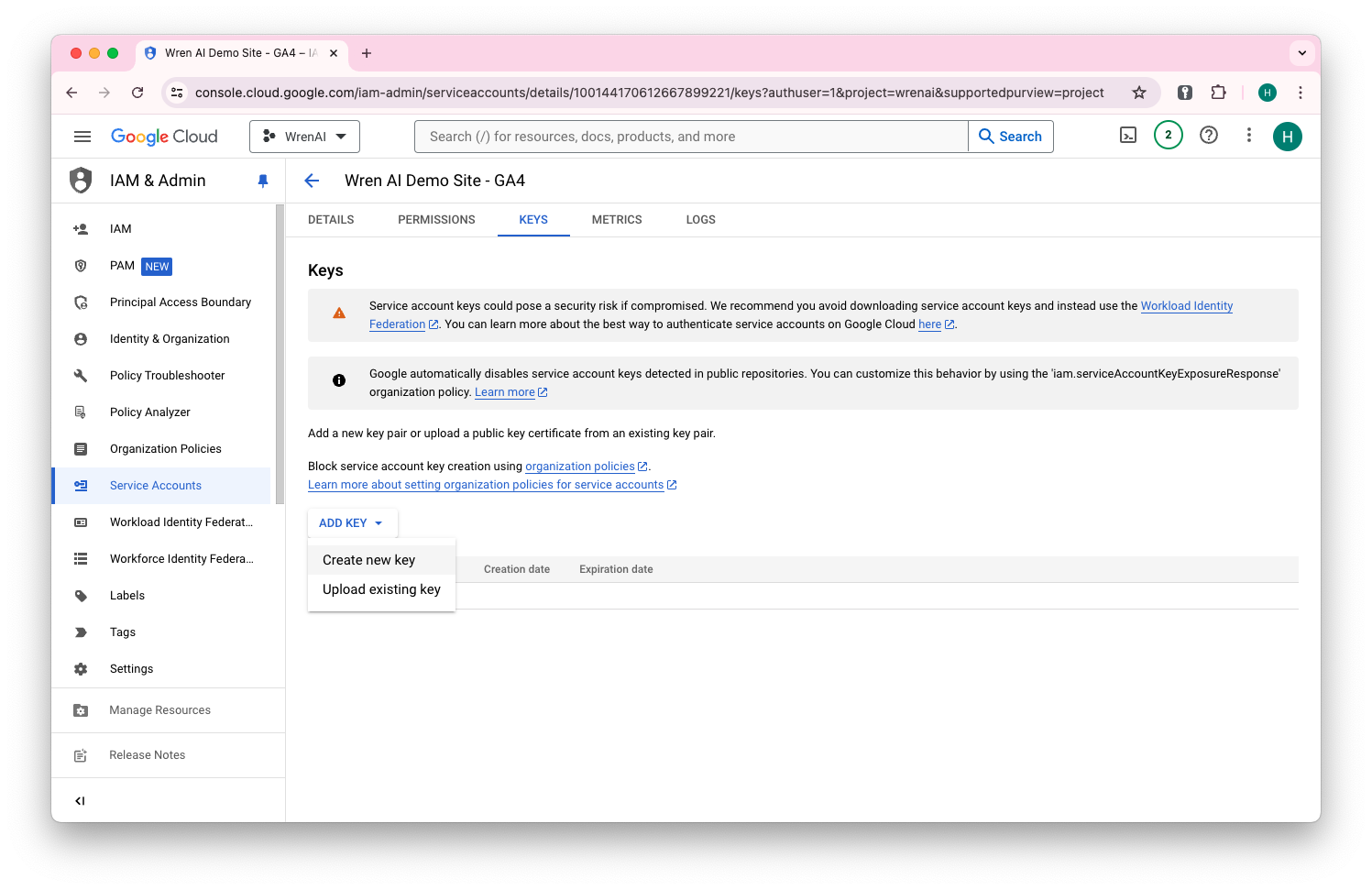Open Workload Identity Federation sidebar item
This screenshot has height=890, width=1372.
click(161, 522)
